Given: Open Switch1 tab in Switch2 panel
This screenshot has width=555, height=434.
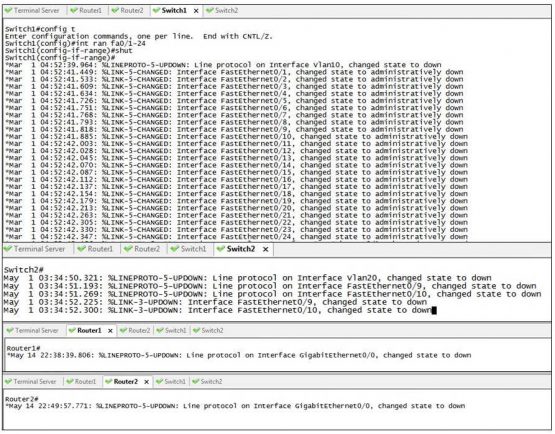Looking at the screenshot, I should (189, 249).
